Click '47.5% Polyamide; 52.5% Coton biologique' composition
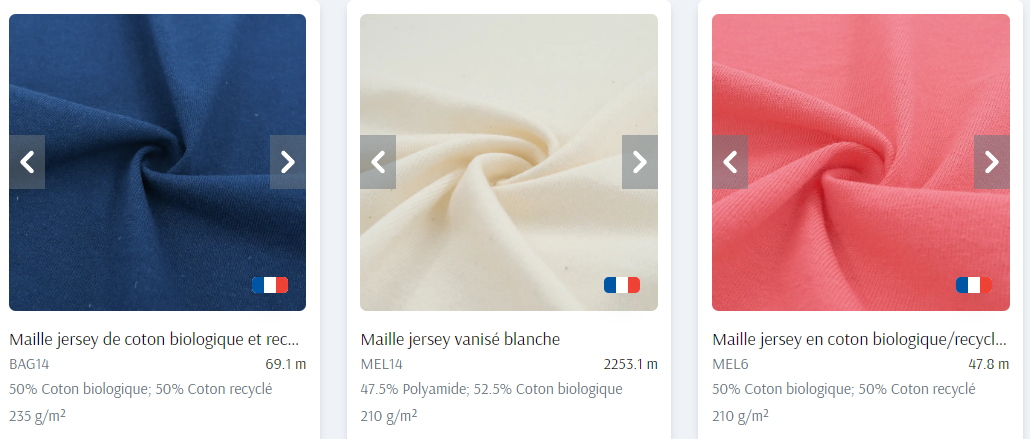The width and height of the screenshot is (1030, 439). [x=491, y=389]
